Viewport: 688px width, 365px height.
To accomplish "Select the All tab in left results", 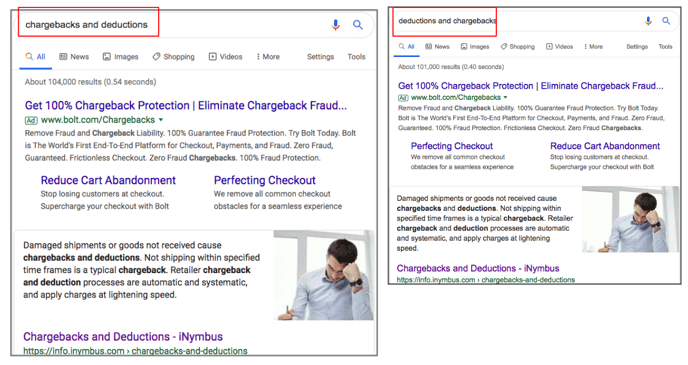I will pos(36,57).
